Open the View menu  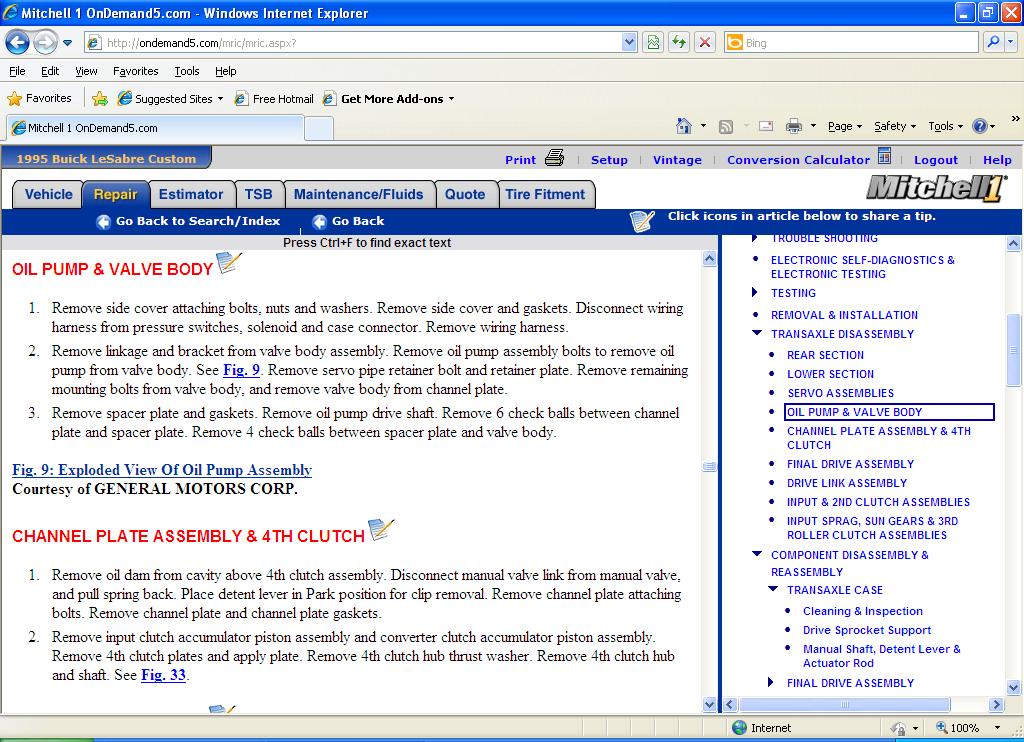[x=86, y=71]
